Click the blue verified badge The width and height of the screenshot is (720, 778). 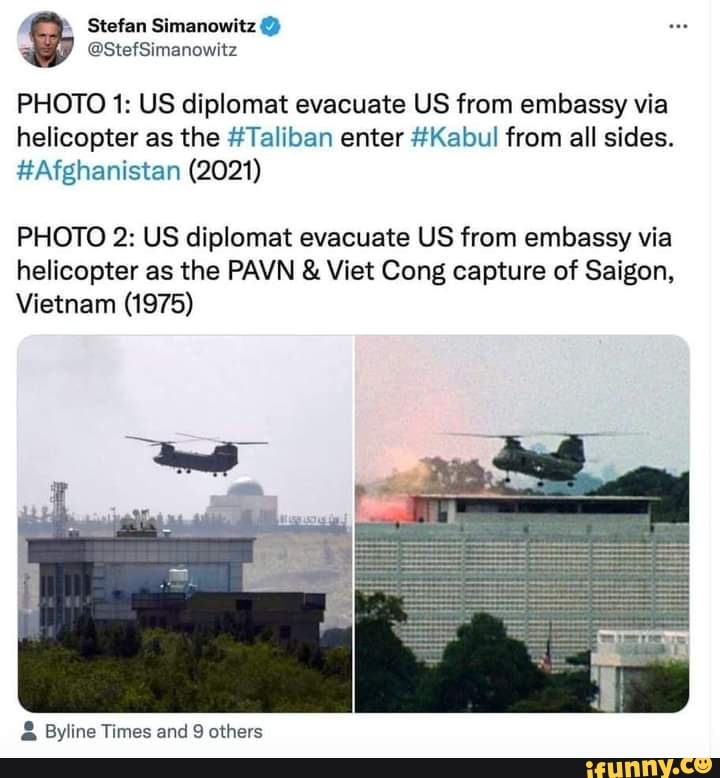tap(271, 27)
